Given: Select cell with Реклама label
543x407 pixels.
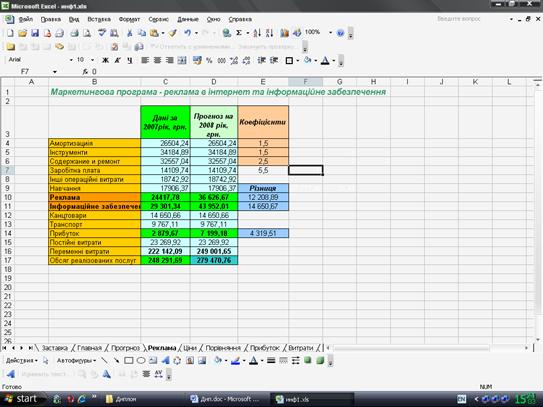Looking at the screenshot, I should [x=95, y=197].
